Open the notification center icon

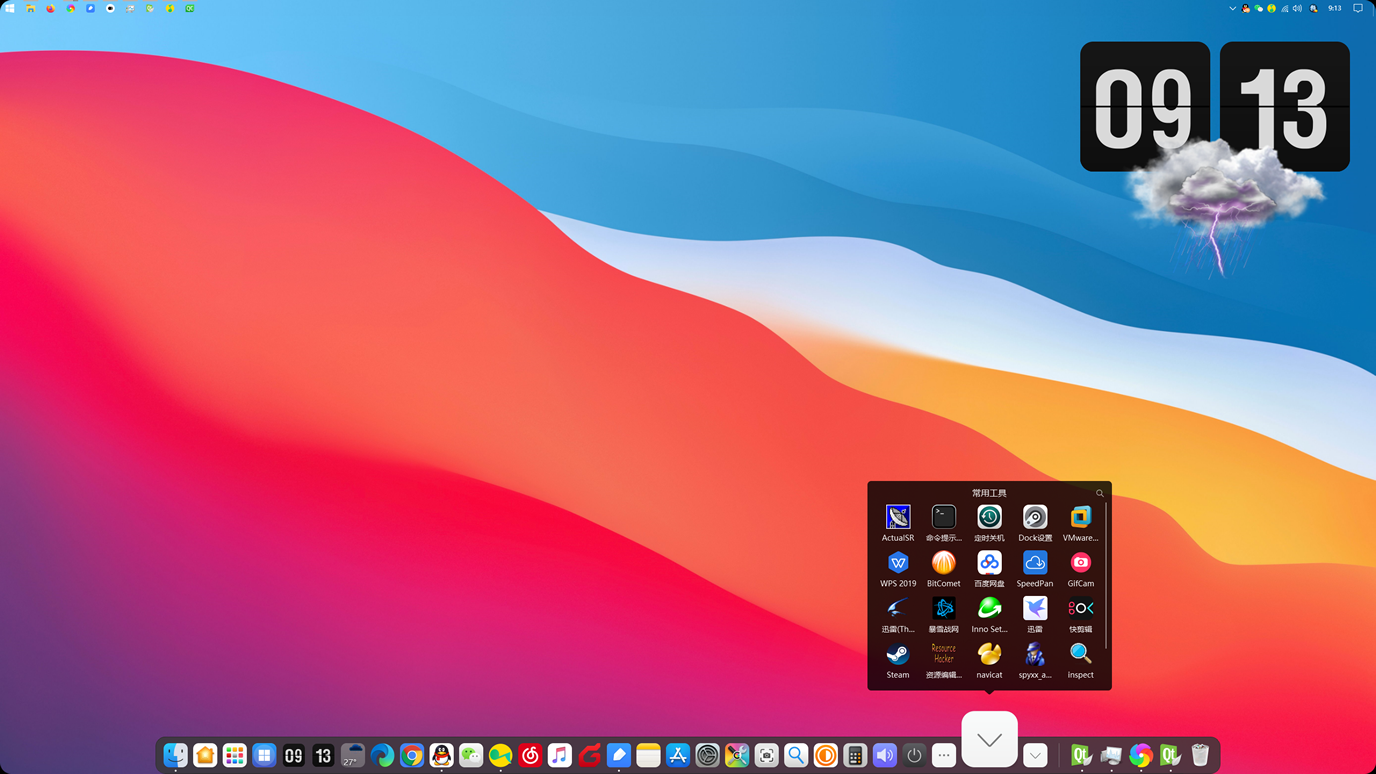coord(1358,8)
